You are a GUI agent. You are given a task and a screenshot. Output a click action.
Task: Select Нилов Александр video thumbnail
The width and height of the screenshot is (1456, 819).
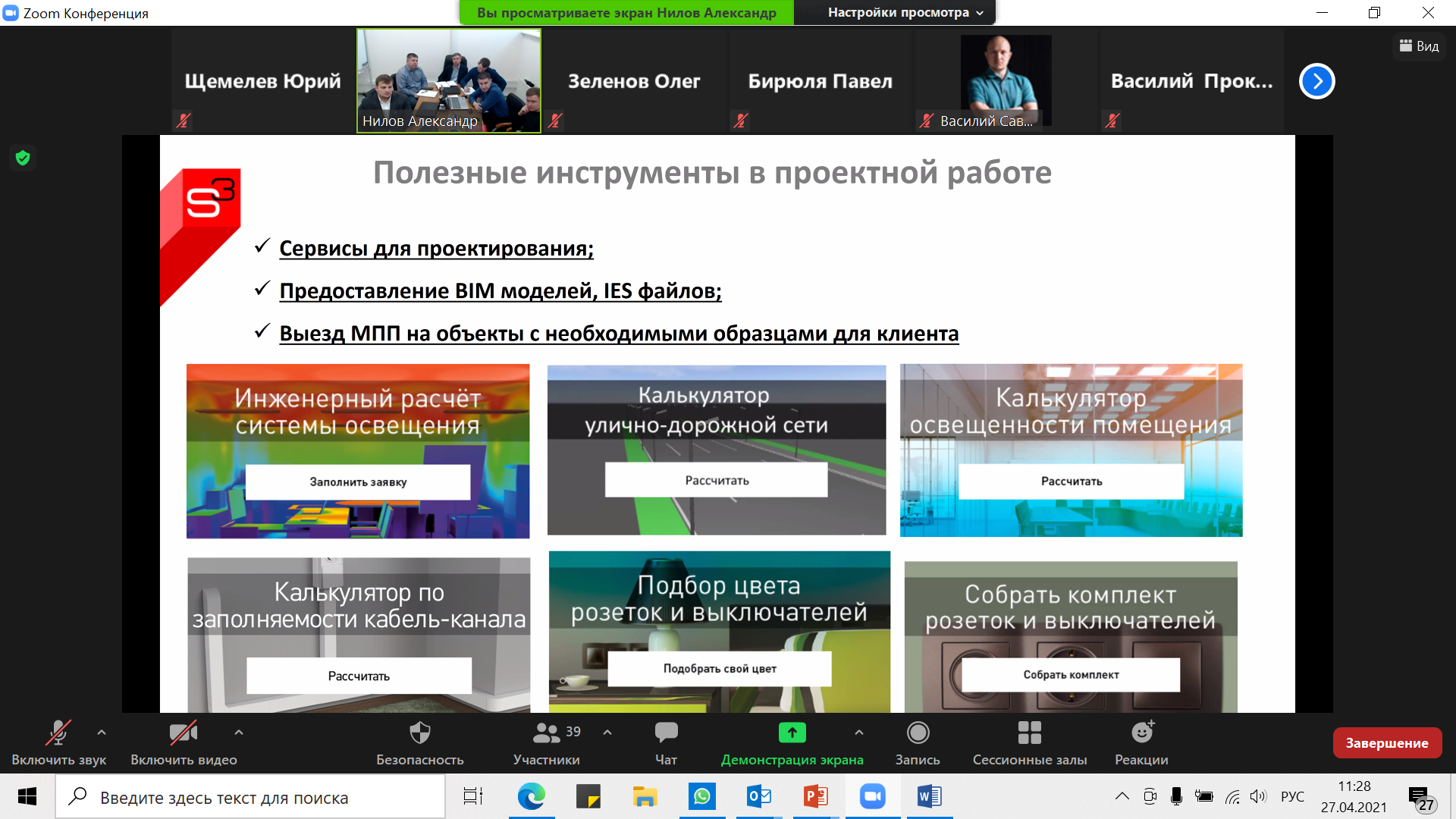pos(449,81)
